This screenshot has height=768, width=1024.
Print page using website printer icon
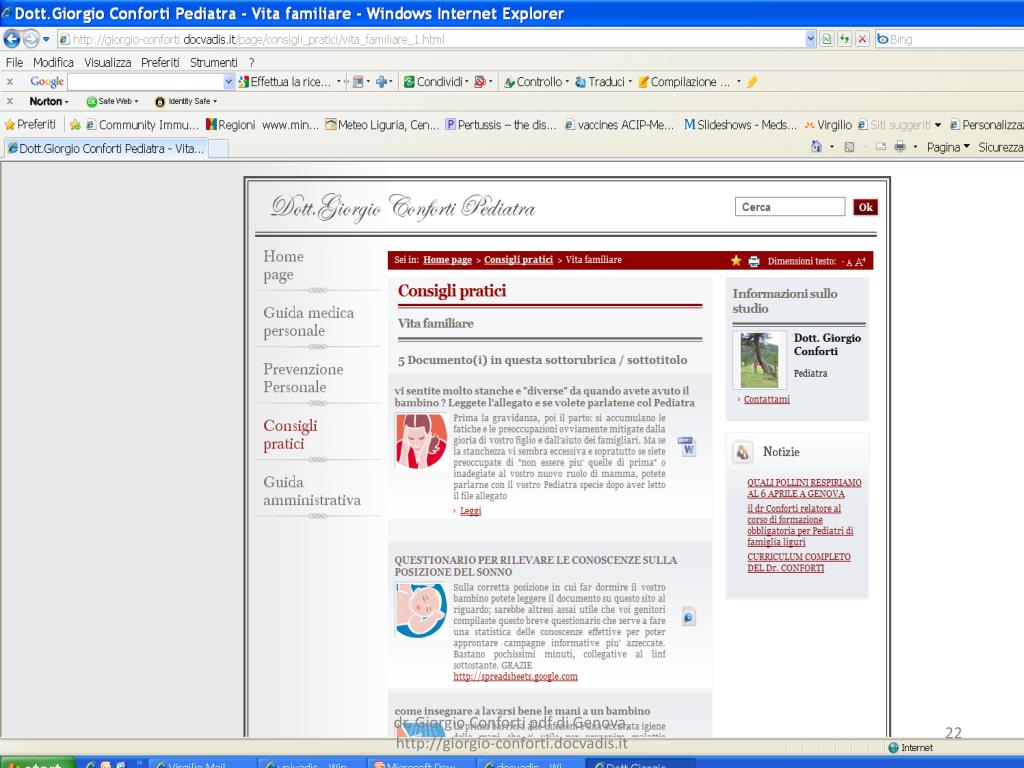point(754,261)
